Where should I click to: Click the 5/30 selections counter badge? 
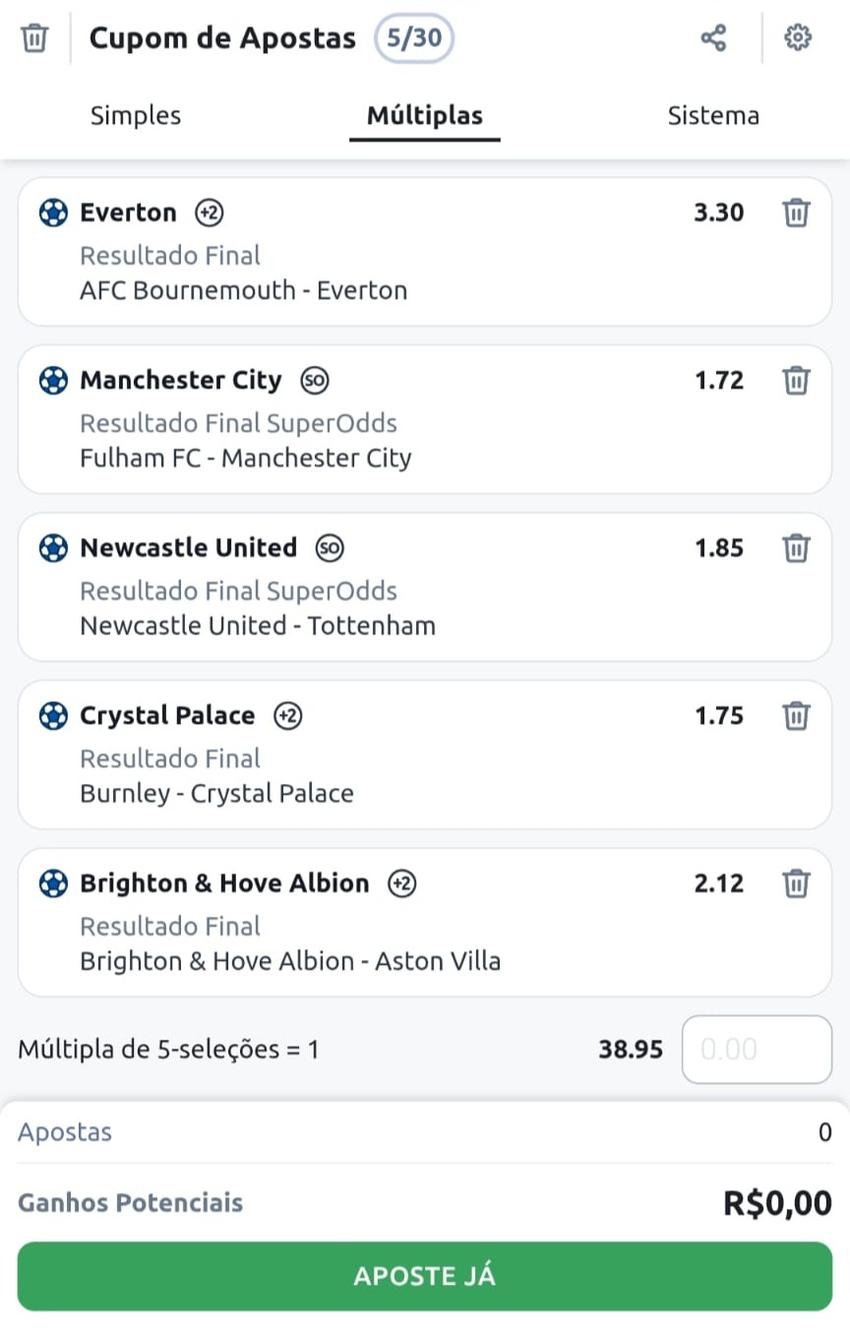click(413, 37)
